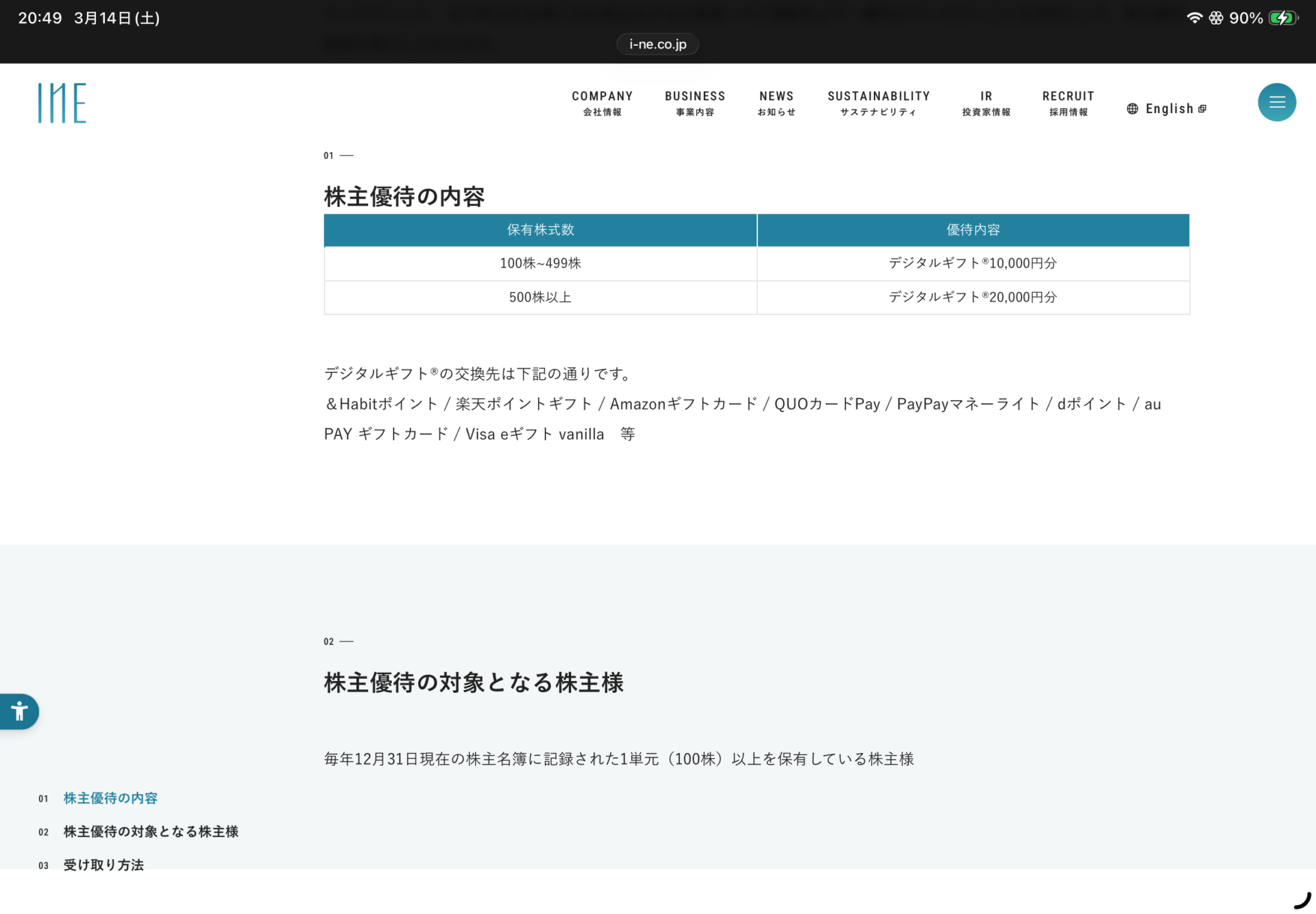The image size is (1316, 914).
Task: Click the external-link icon after English
Action: [1202, 109]
